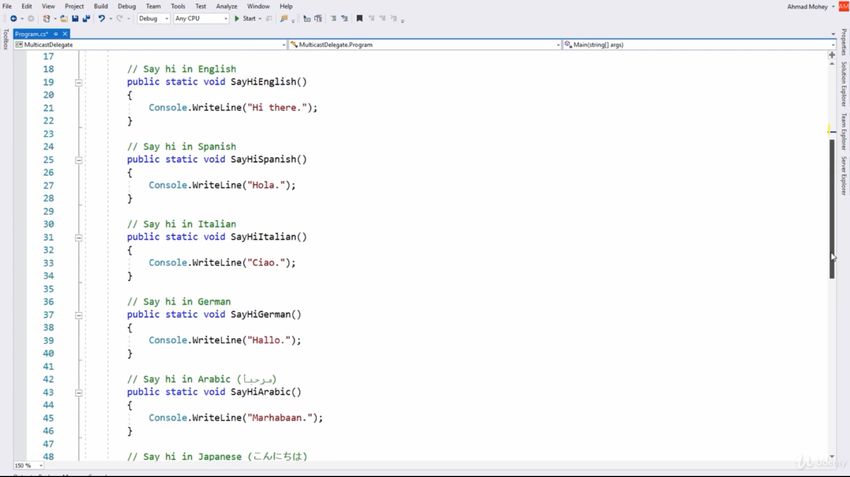850x477 pixels.
Task: Click the Find in Files toolbar icon
Action: (x=284, y=18)
